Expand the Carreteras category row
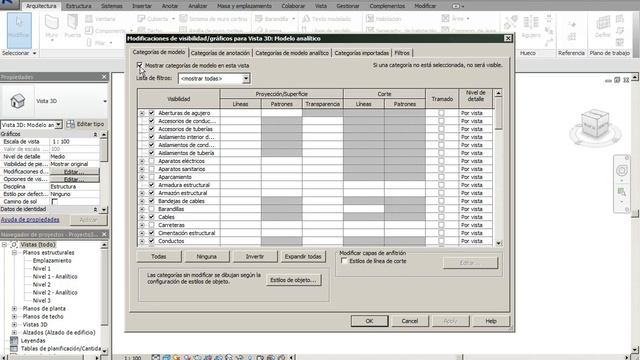This screenshot has width=640, height=360. pos(142,225)
